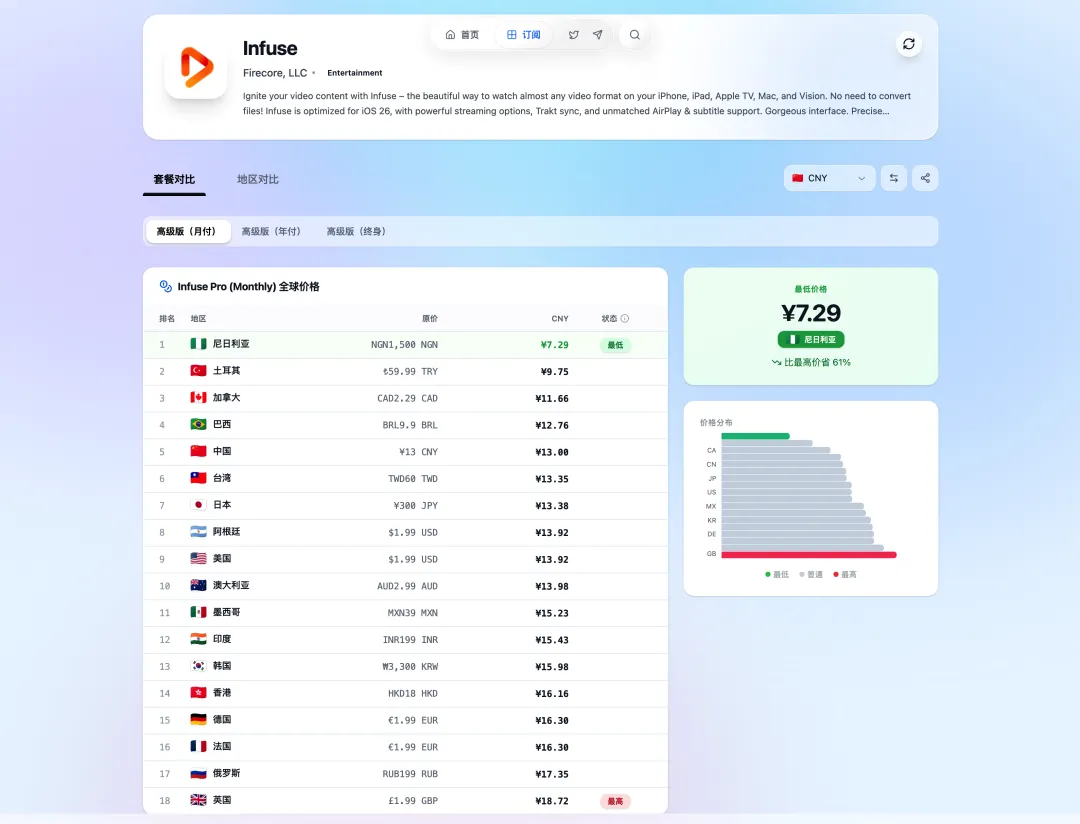Select the 高级版（月付）plan tab
The height and width of the screenshot is (824, 1080).
[x=187, y=231]
